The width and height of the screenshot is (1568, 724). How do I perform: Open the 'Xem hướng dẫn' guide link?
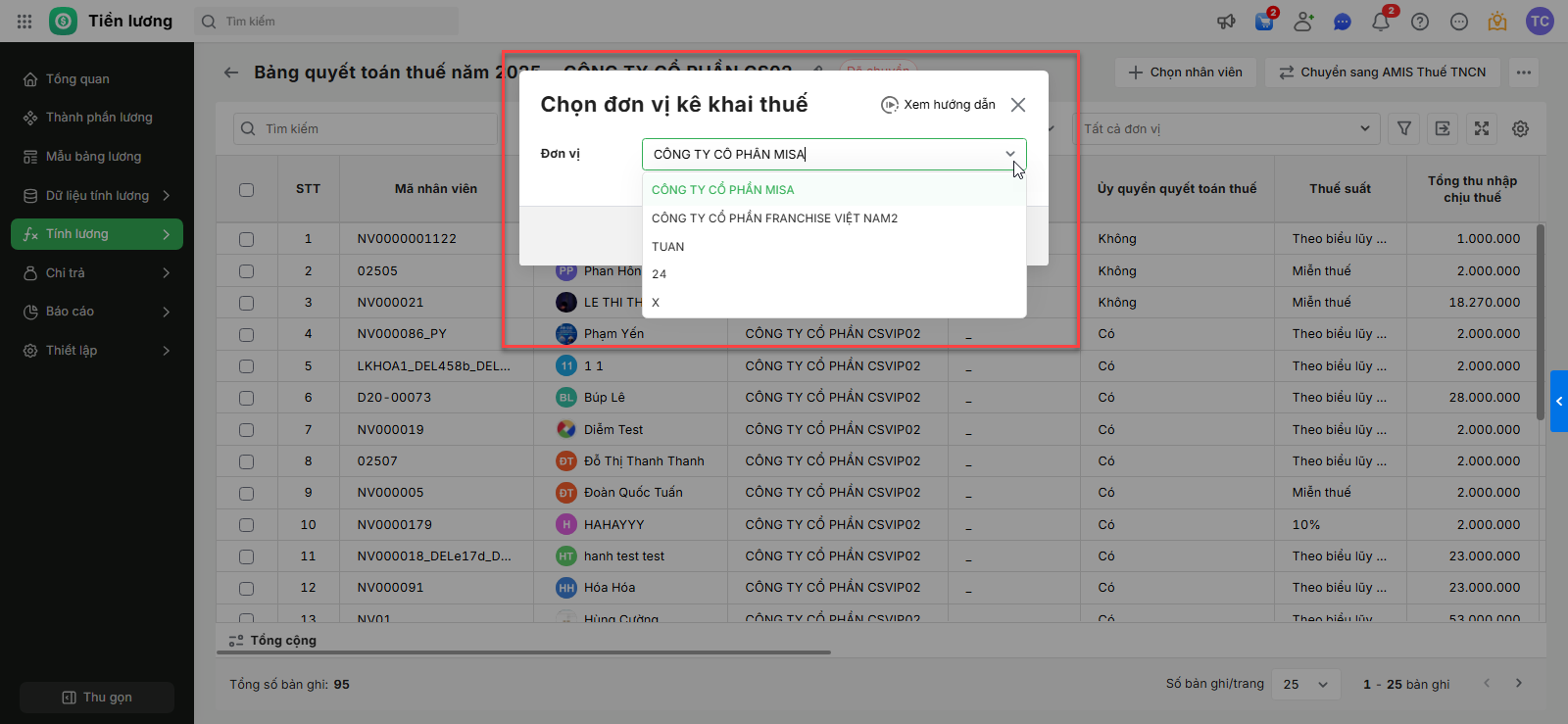[938, 105]
